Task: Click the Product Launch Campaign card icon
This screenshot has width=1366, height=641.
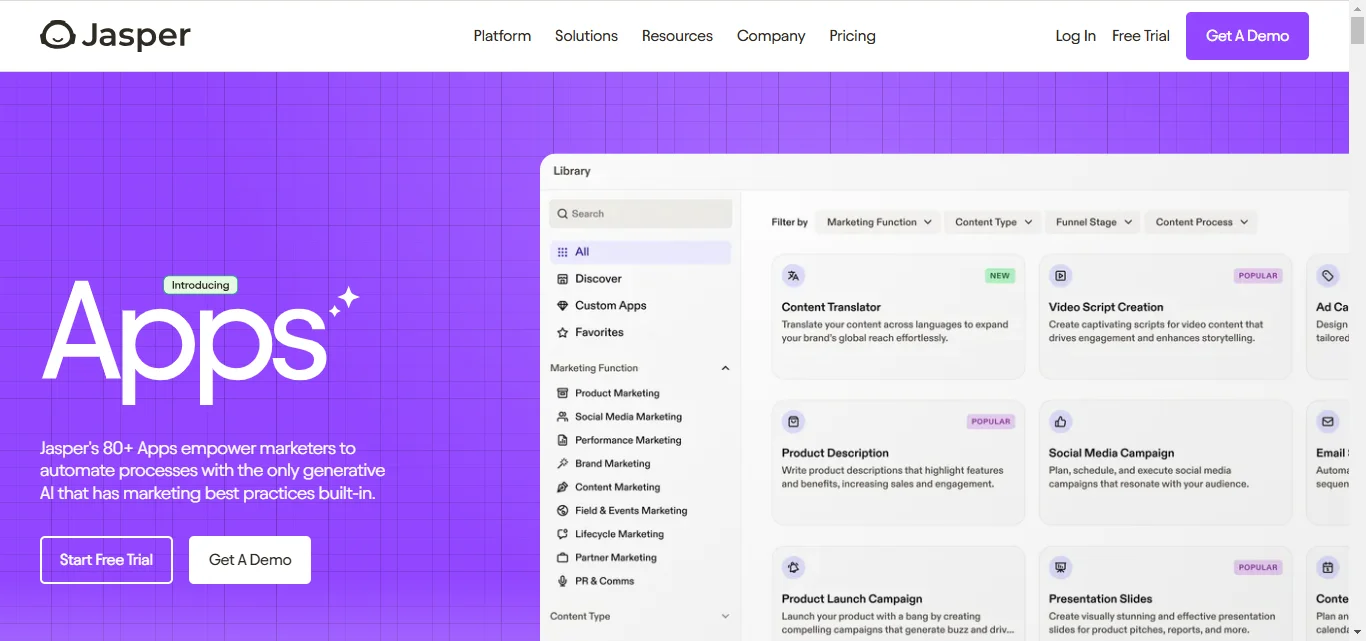Action: click(x=793, y=567)
